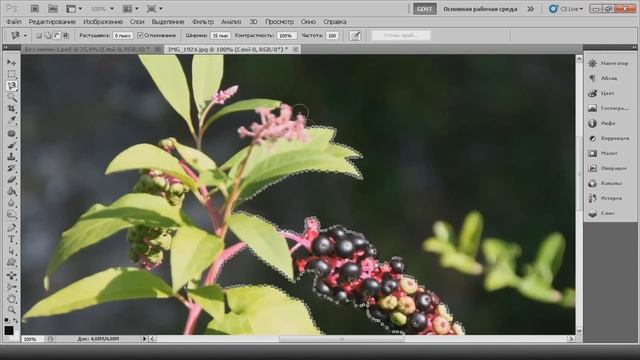Select the Brush tool
640x360 pixels.
click(11, 145)
